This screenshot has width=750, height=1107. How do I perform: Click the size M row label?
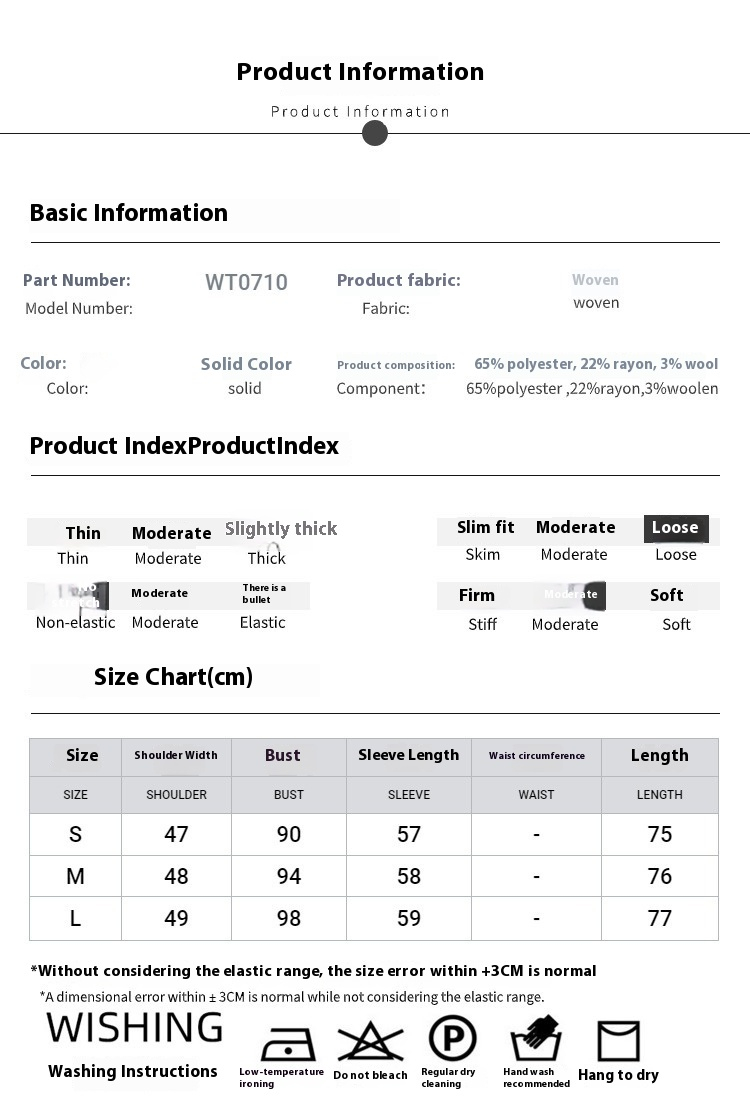(x=76, y=876)
